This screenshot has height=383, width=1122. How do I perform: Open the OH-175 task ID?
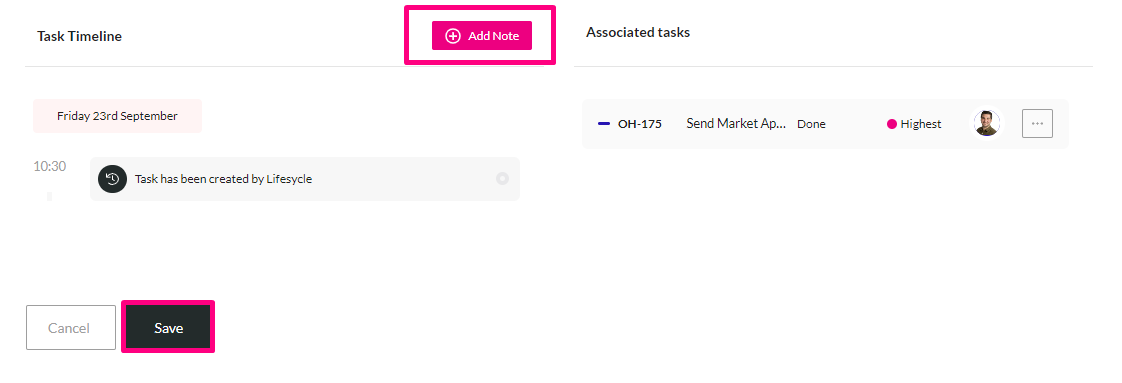tap(640, 124)
